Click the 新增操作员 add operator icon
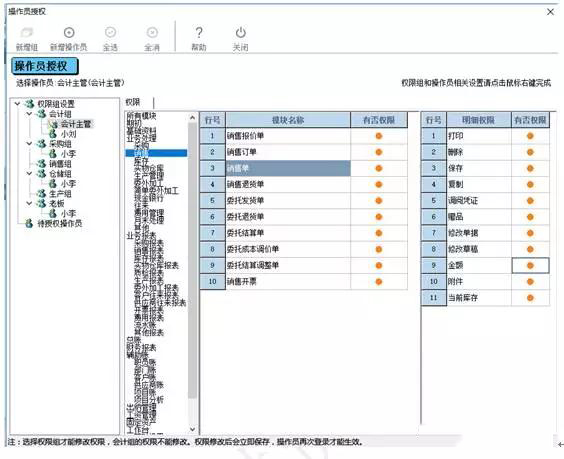The image size is (564, 459). (x=69, y=33)
